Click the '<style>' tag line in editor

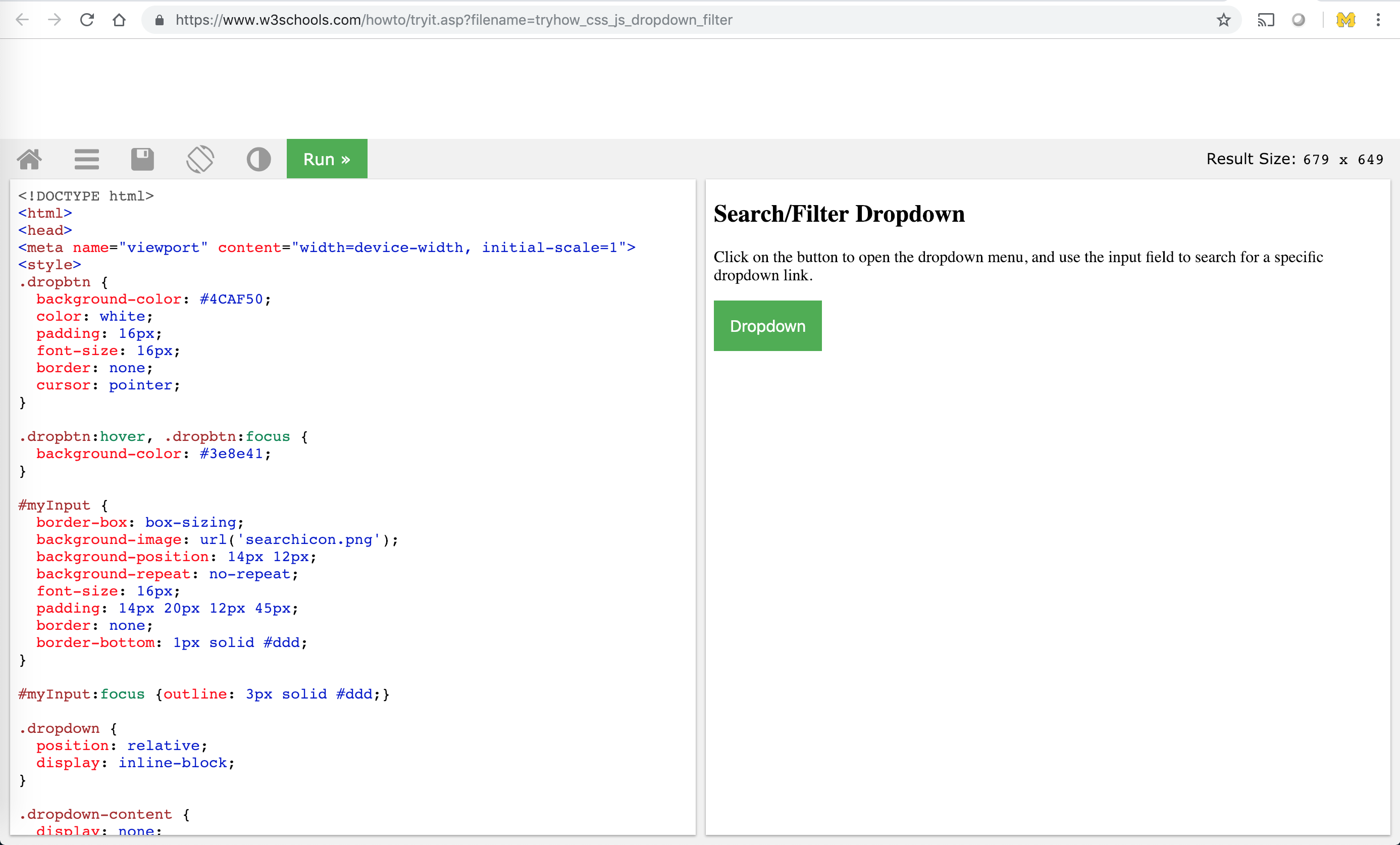tap(49, 265)
